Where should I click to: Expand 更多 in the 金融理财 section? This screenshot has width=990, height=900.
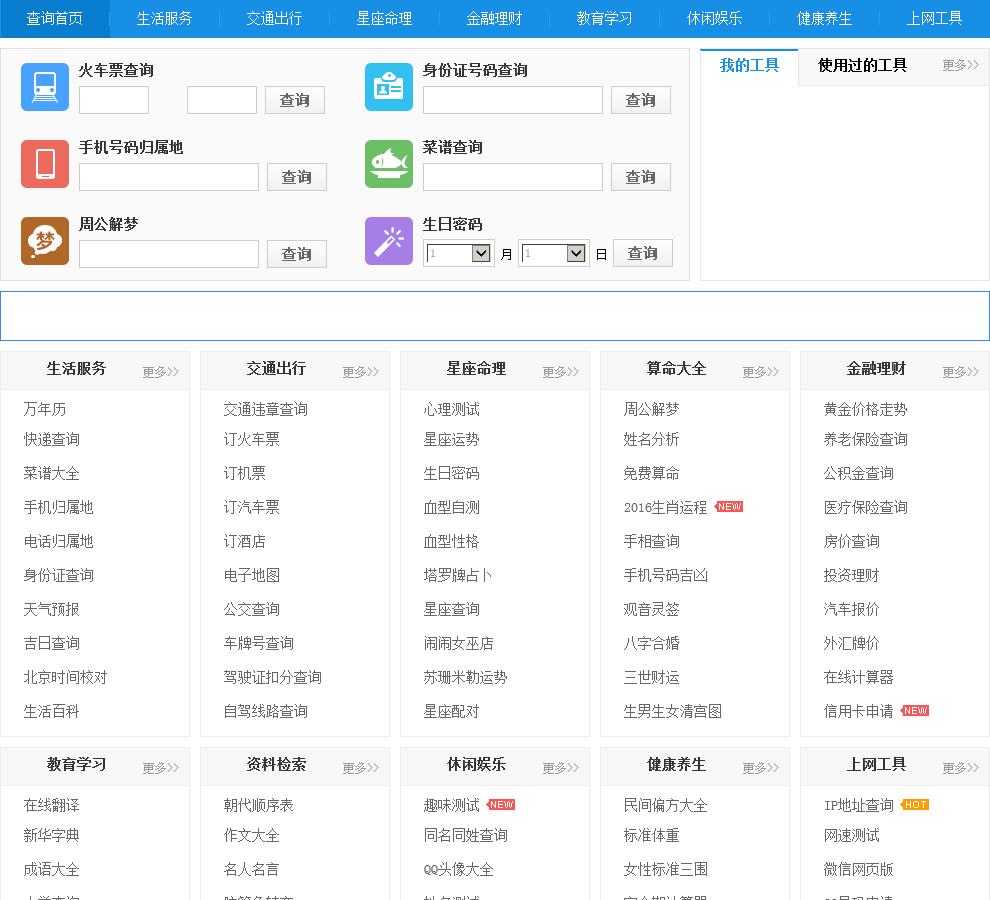960,372
